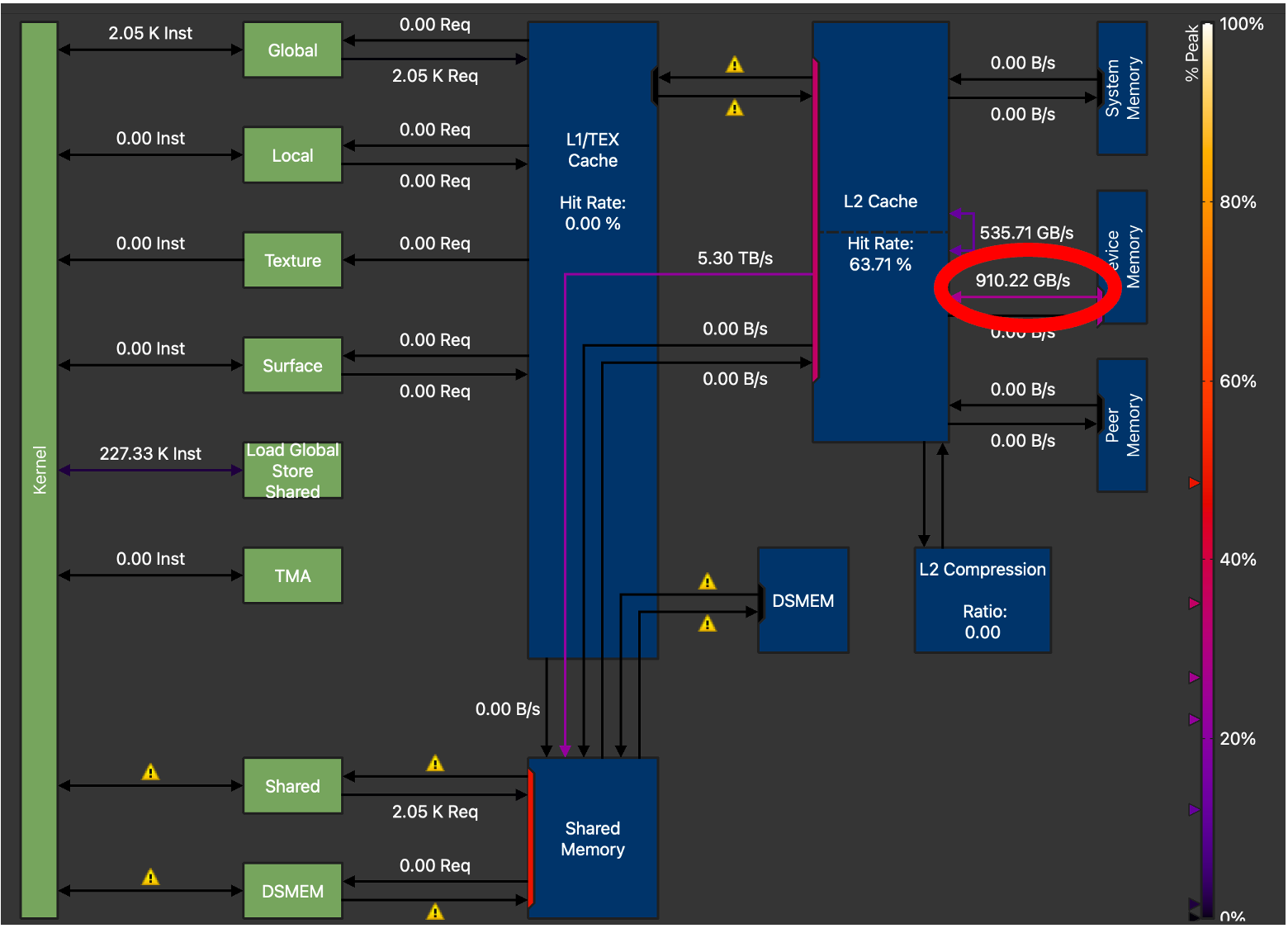Click the 910.22 GB/s circled value

click(1022, 281)
